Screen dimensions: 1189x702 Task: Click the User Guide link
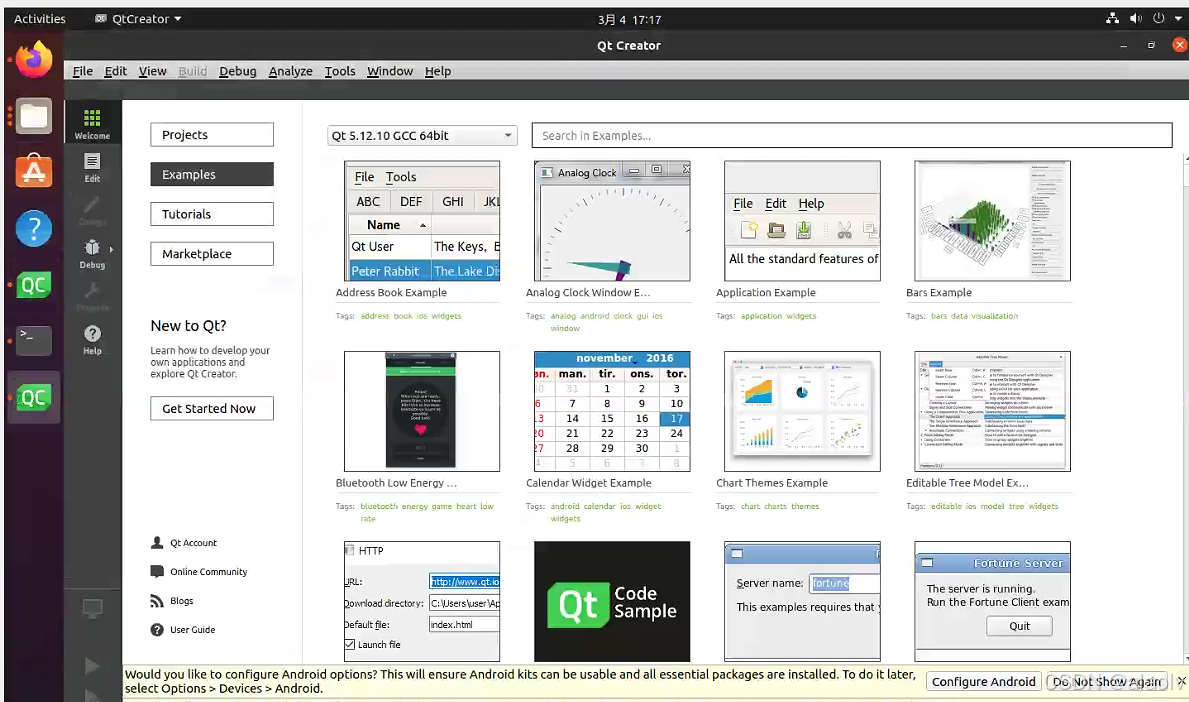[x=193, y=629]
